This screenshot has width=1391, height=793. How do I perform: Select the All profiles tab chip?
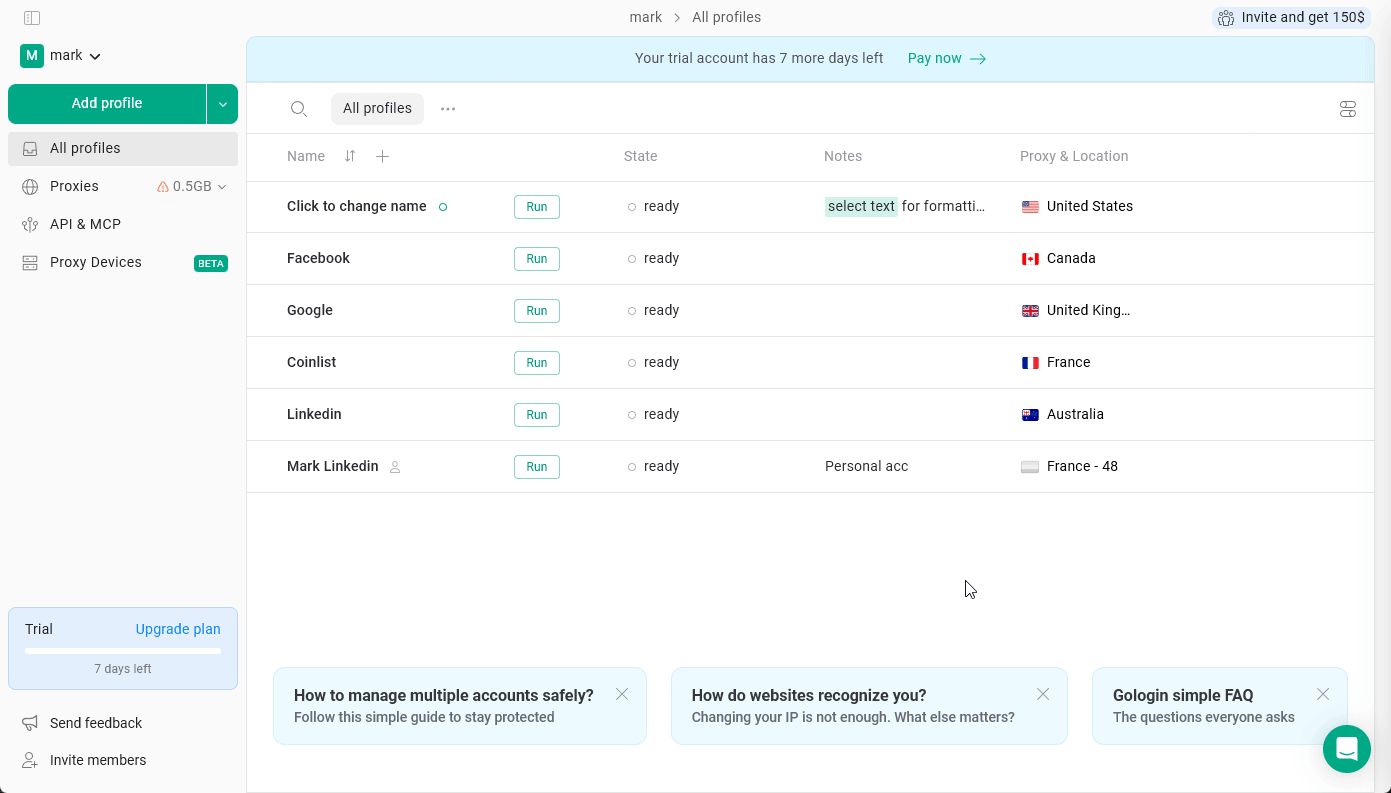click(377, 108)
